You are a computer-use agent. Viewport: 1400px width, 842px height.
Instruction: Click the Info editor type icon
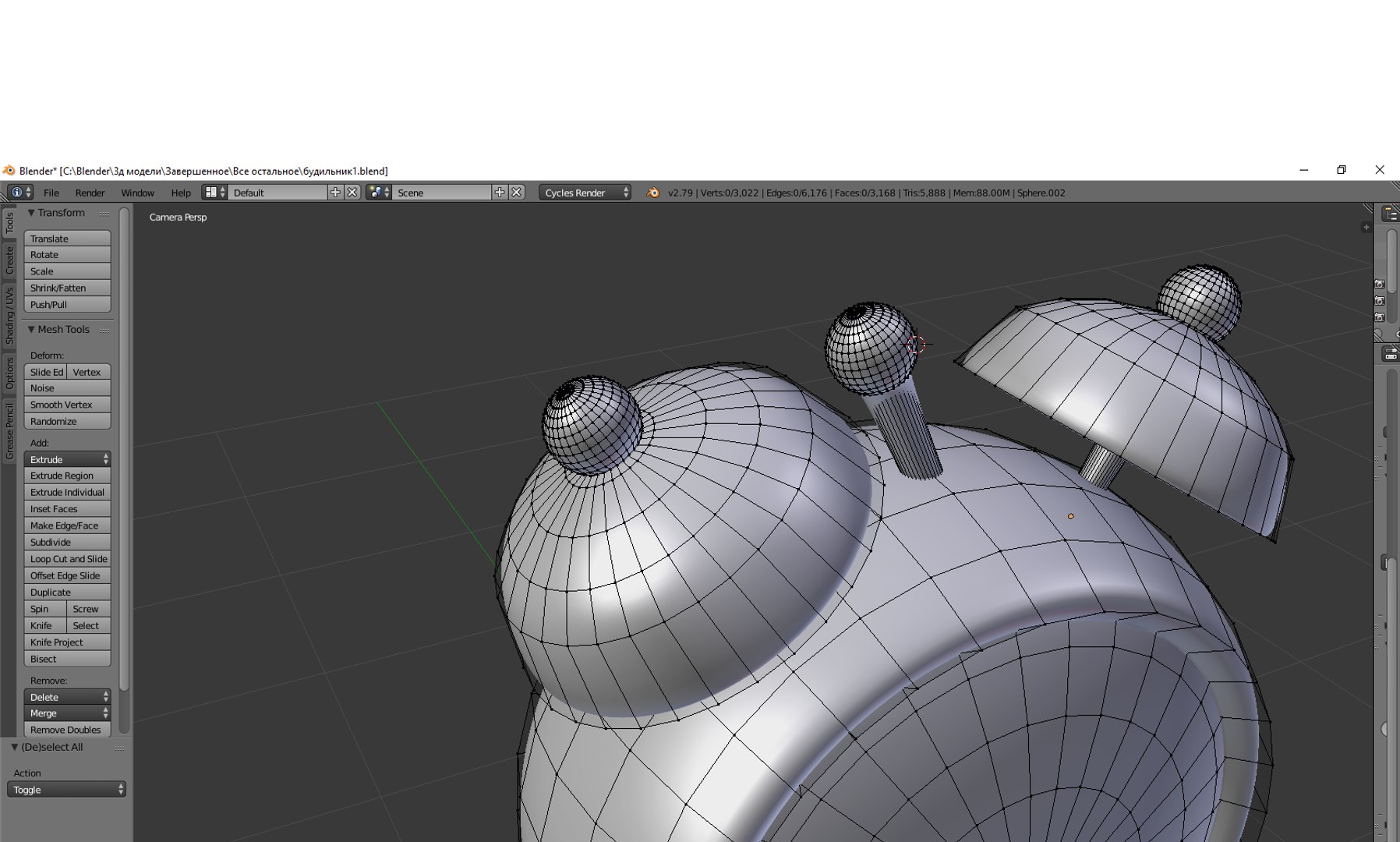pos(20,192)
